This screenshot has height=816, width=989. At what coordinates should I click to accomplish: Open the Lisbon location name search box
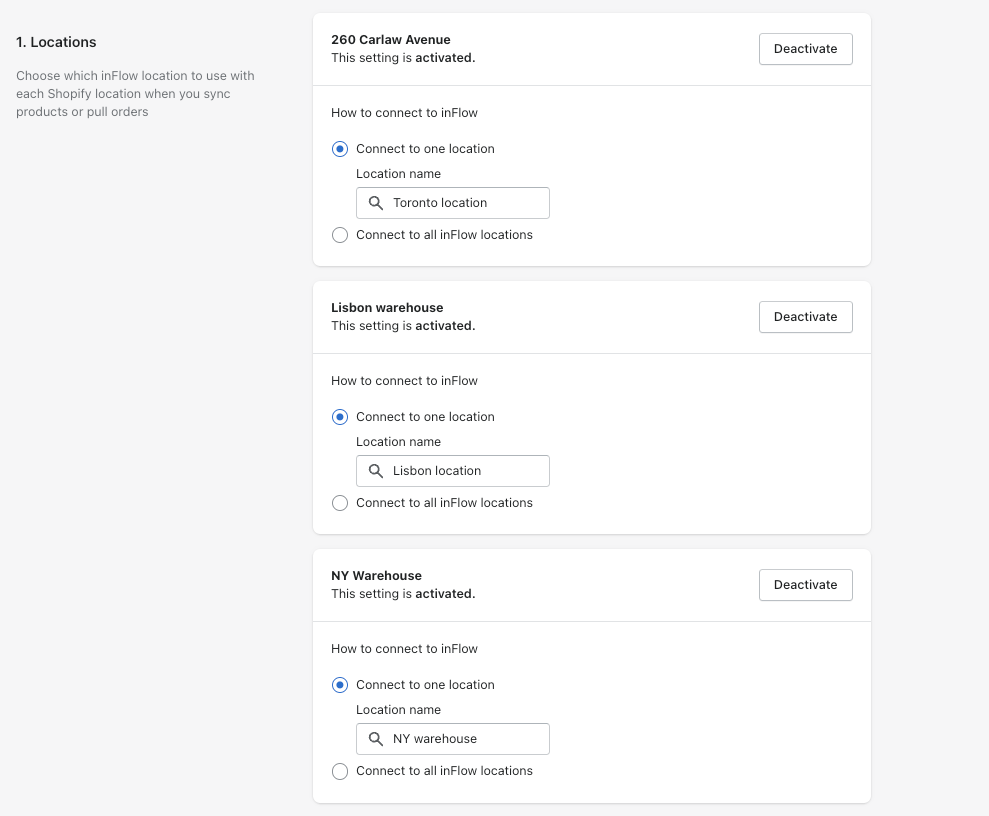point(453,471)
